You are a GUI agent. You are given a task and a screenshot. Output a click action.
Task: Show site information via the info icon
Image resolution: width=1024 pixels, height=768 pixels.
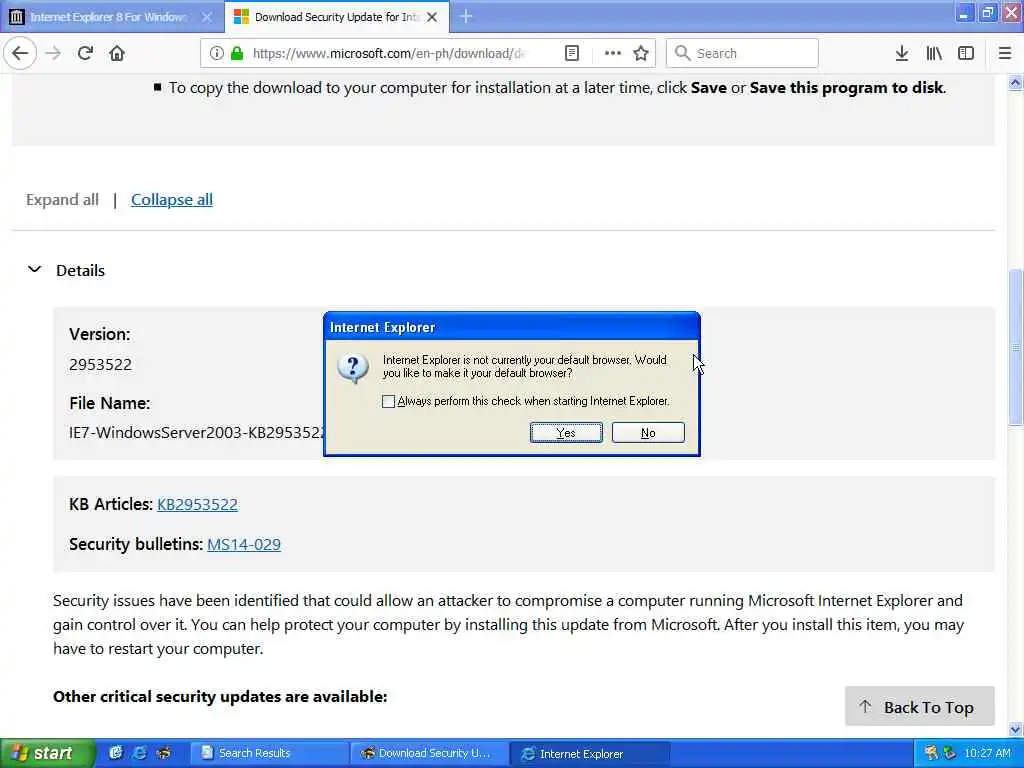coord(216,53)
